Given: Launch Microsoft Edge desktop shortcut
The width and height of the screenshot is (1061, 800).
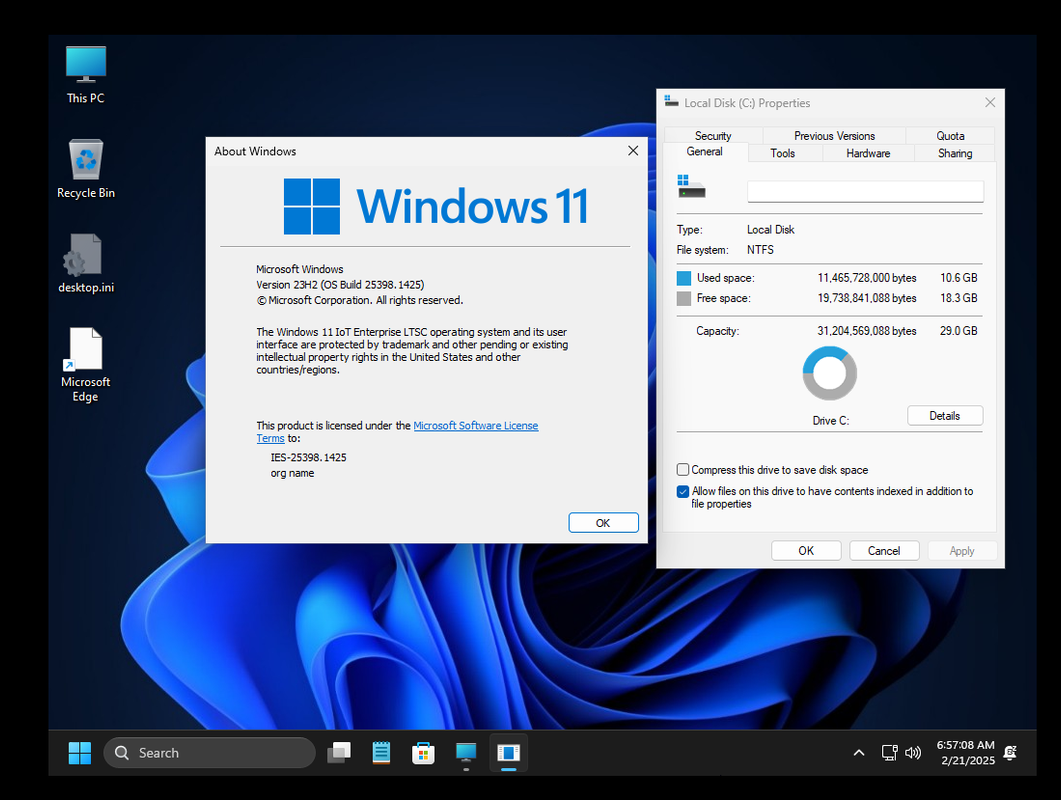Looking at the screenshot, I should (x=86, y=365).
